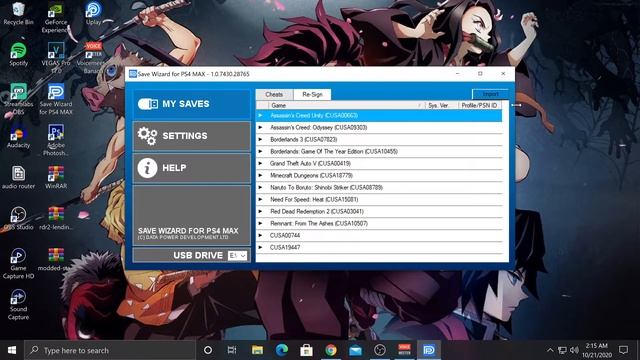Expand the Borderlands 3 row arrow
The height and width of the screenshot is (360, 640).
pyautogui.click(x=260, y=140)
